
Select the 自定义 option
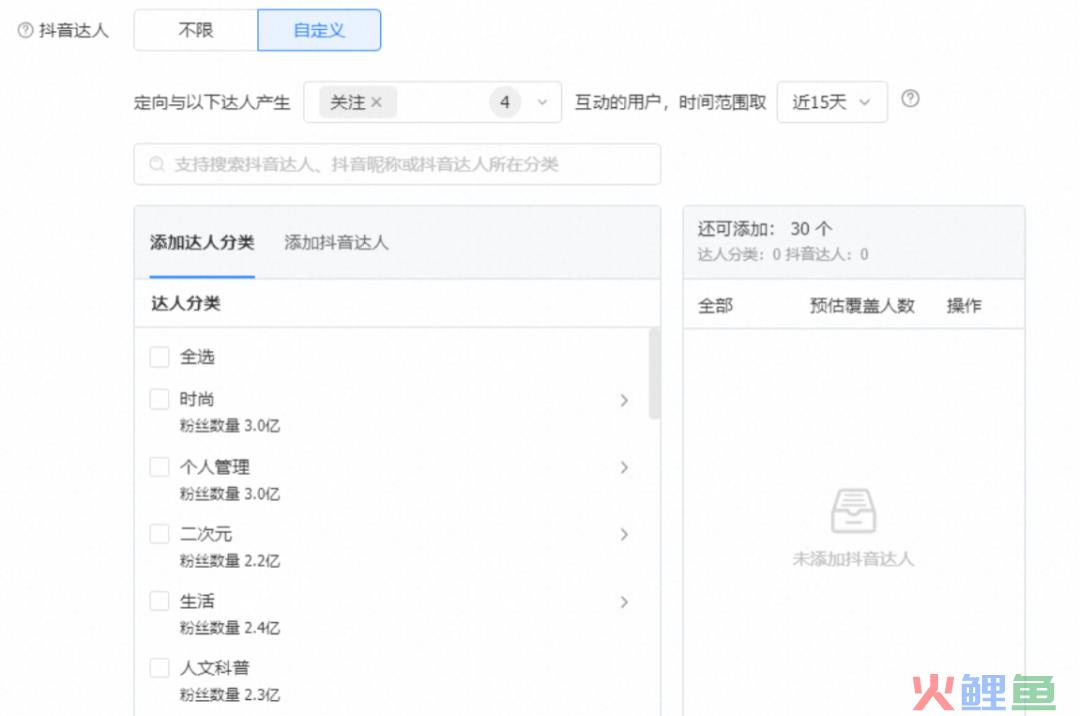pyautogui.click(x=319, y=30)
